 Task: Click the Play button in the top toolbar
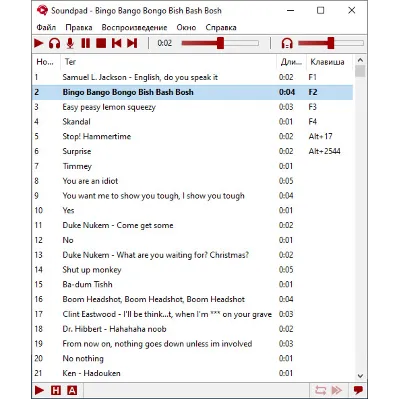coord(39,43)
